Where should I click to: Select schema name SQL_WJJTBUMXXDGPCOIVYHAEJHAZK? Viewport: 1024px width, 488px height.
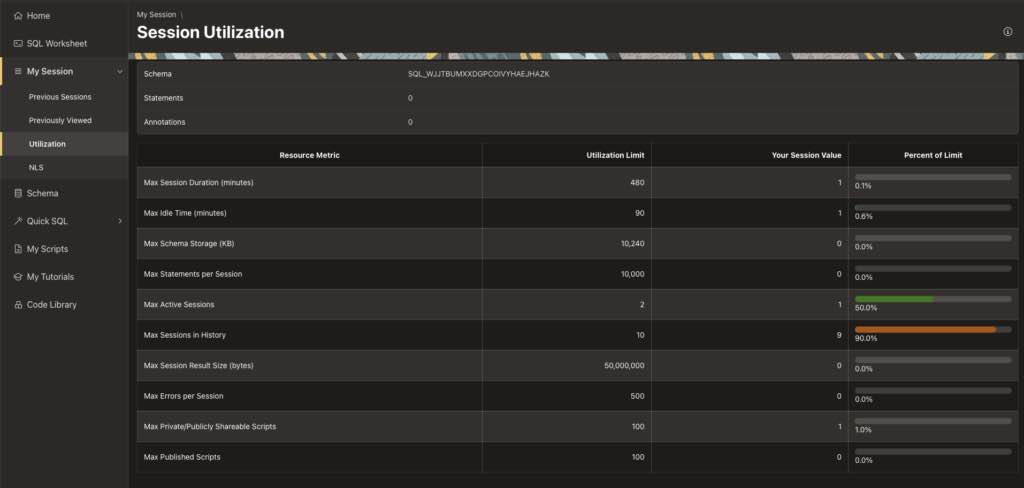(479, 74)
